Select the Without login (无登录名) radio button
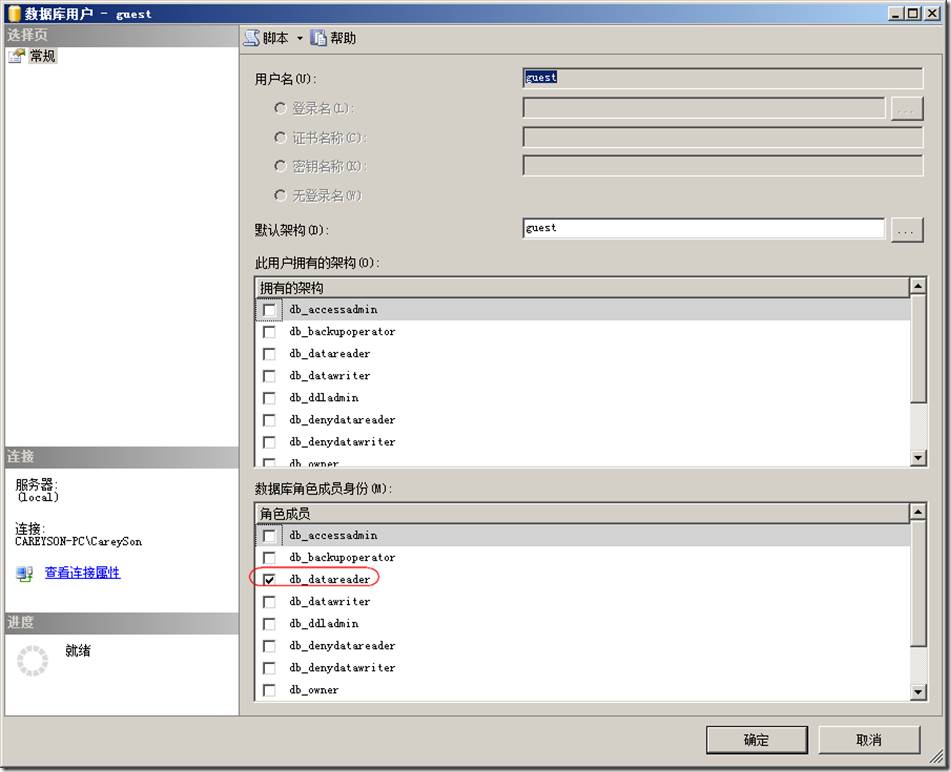951x772 pixels. click(280, 195)
